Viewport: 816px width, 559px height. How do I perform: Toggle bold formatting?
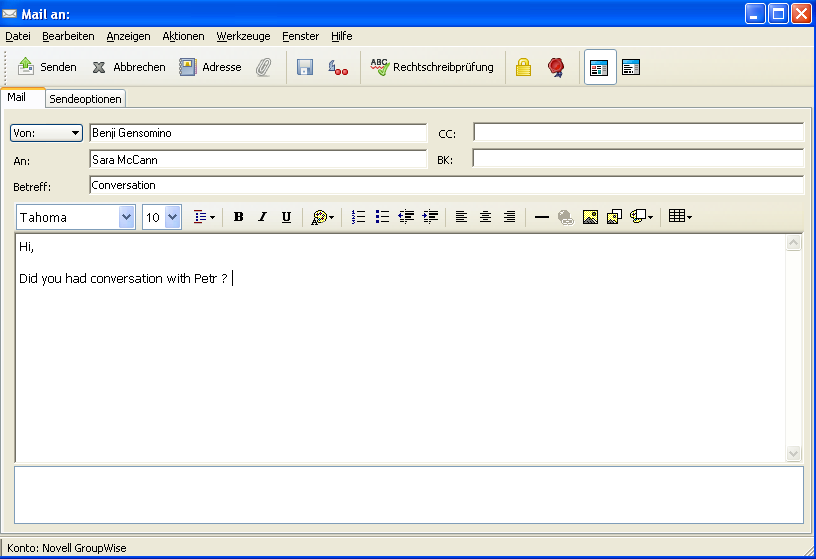[x=238, y=217]
